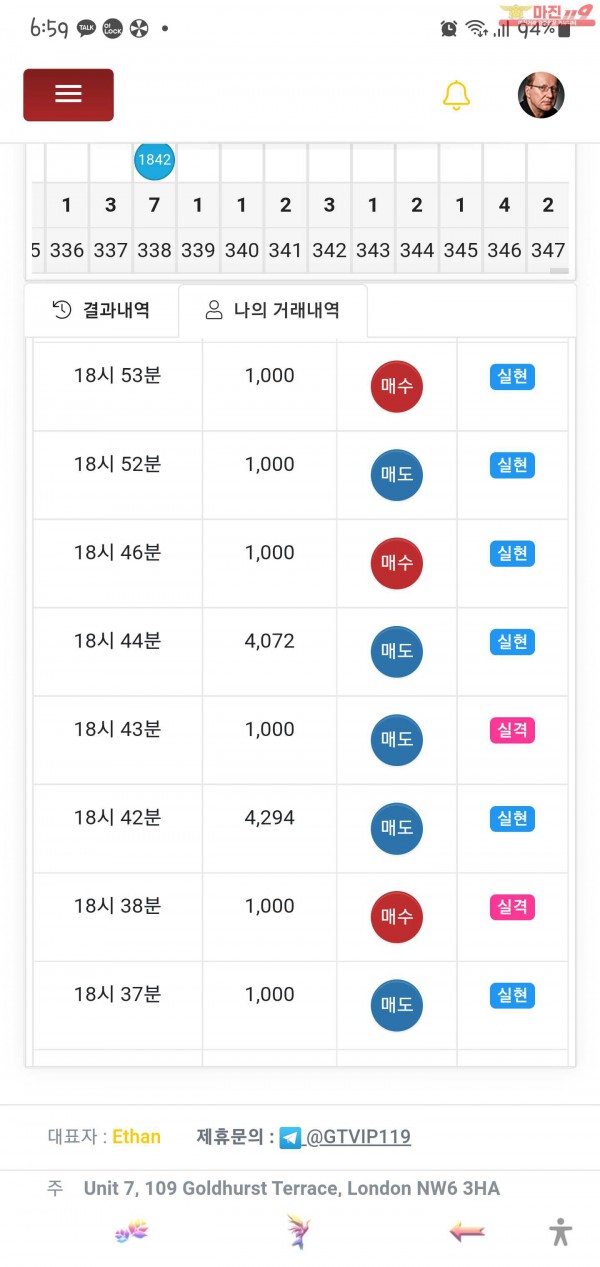Tap the yellow notification bell
600x1267 pixels.
point(456,95)
